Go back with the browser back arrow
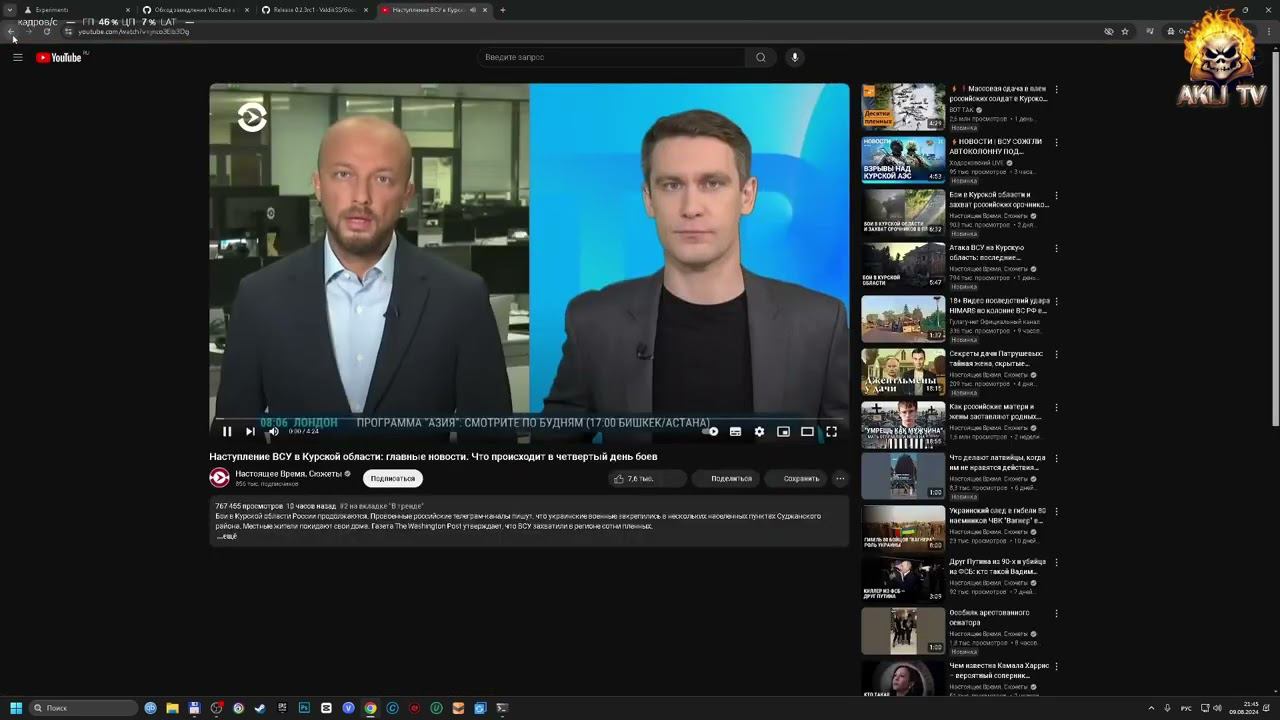Screen dimensions: 1280x720 (x=11, y=31)
